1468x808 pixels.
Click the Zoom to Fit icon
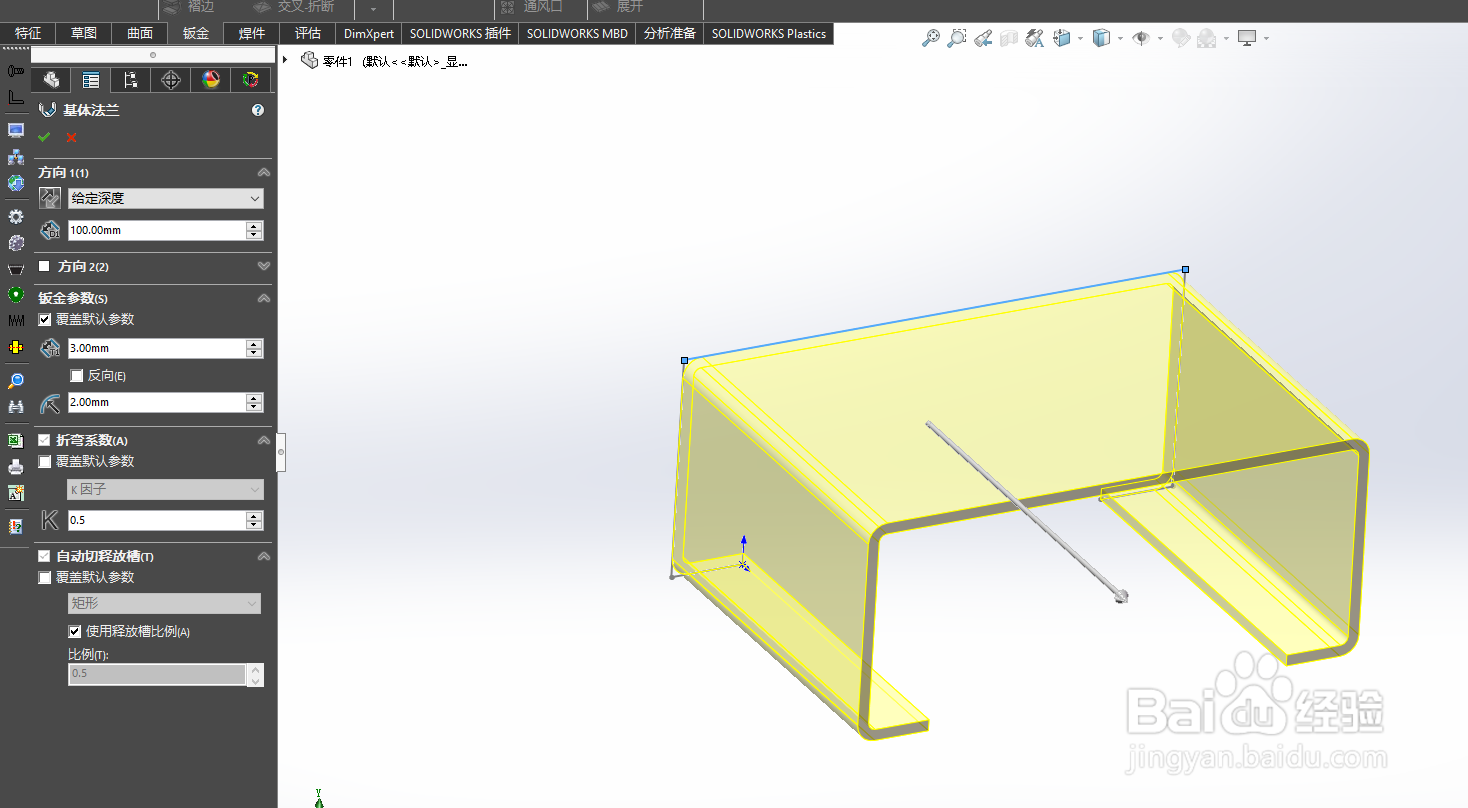(x=931, y=38)
